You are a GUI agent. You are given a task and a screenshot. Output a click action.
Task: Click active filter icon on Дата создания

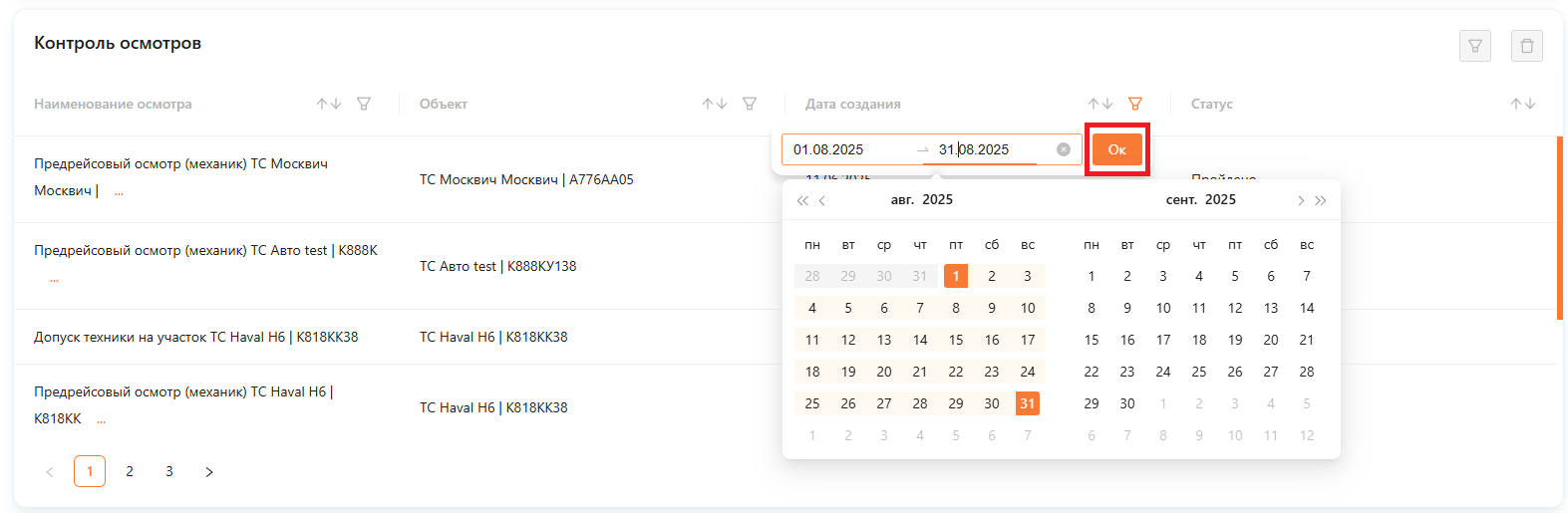(x=1134, y=104)
